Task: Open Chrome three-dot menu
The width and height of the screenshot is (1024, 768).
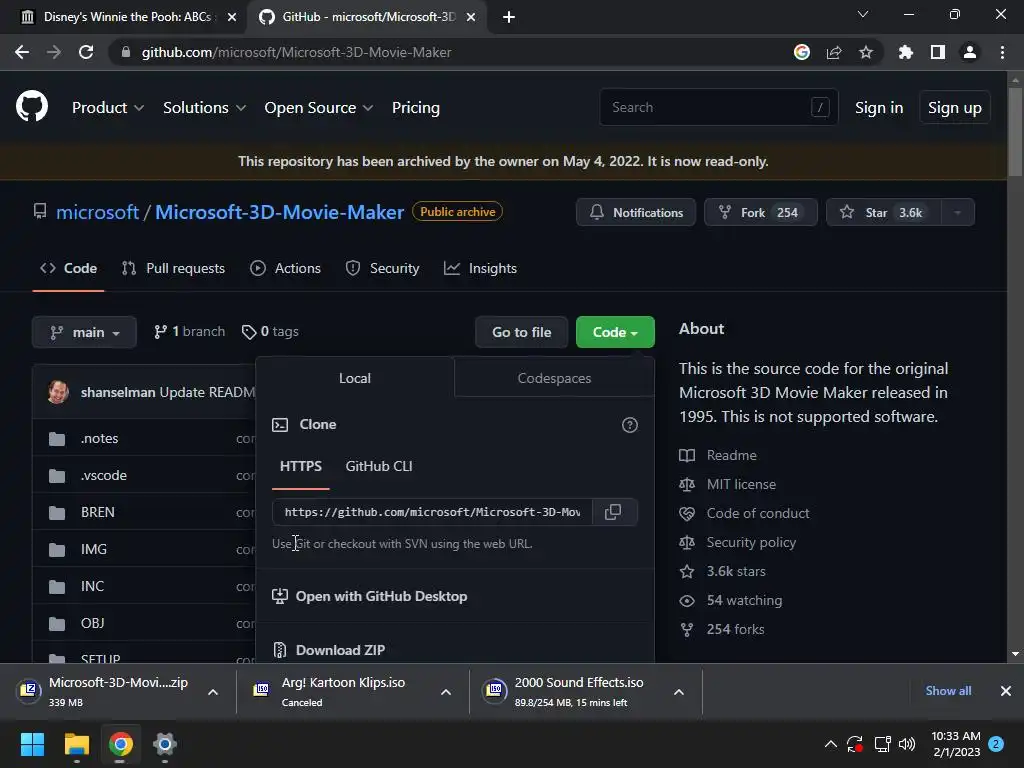Action: (1002, 52)
